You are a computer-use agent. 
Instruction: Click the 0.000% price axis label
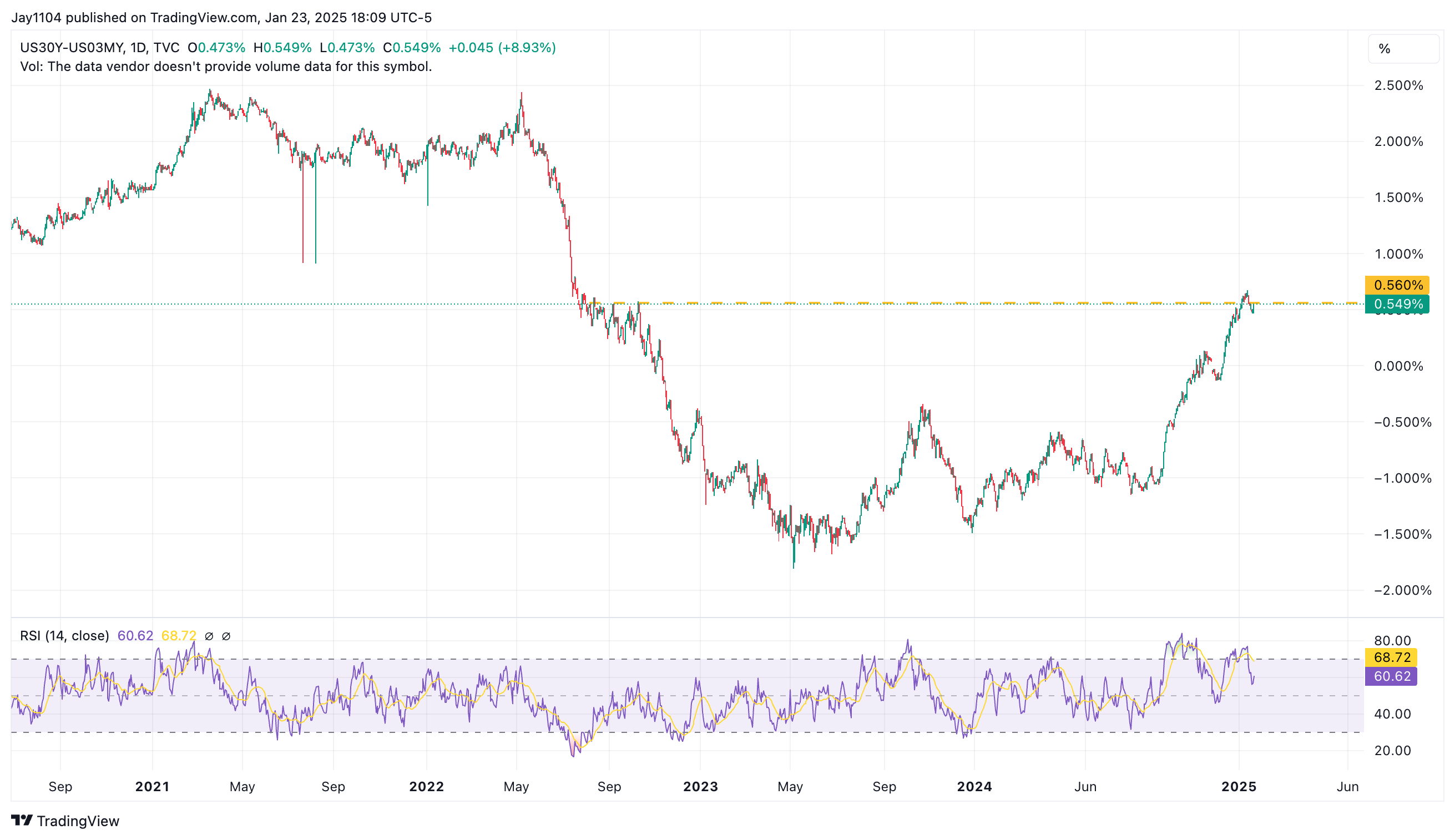pos(1398,366)
